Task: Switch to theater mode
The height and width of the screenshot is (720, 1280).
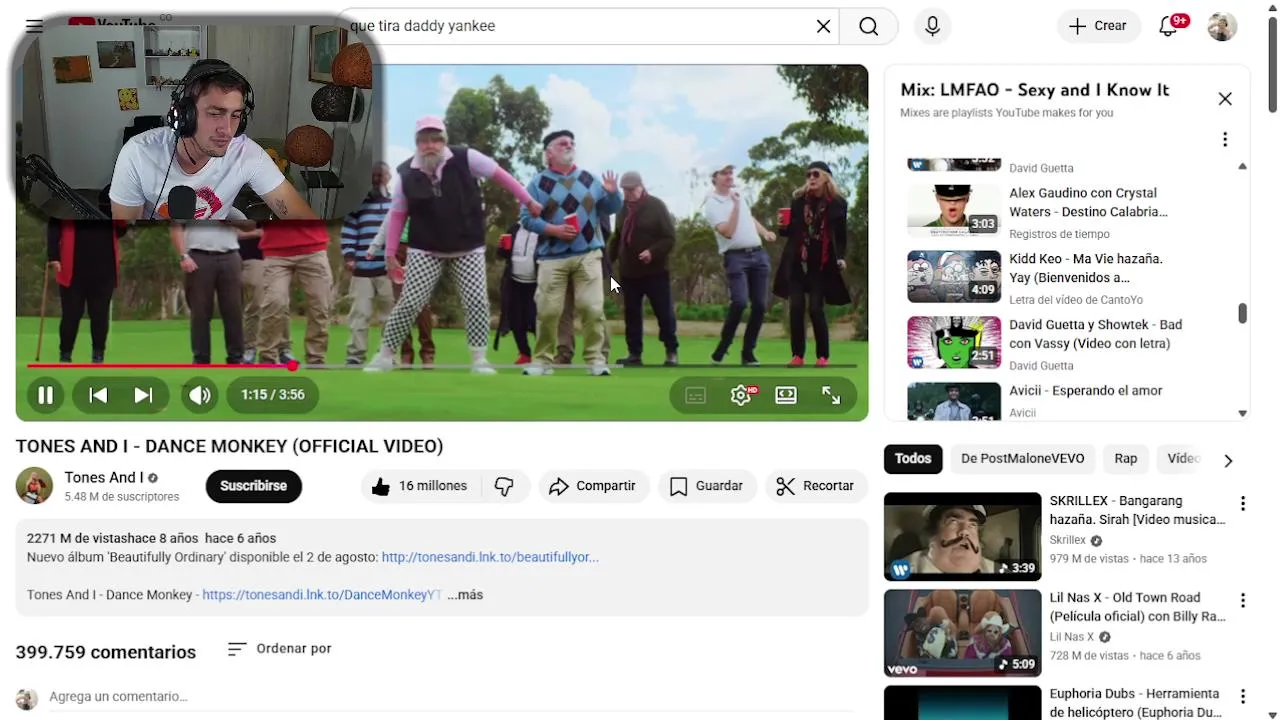Action: click(786, 395)
